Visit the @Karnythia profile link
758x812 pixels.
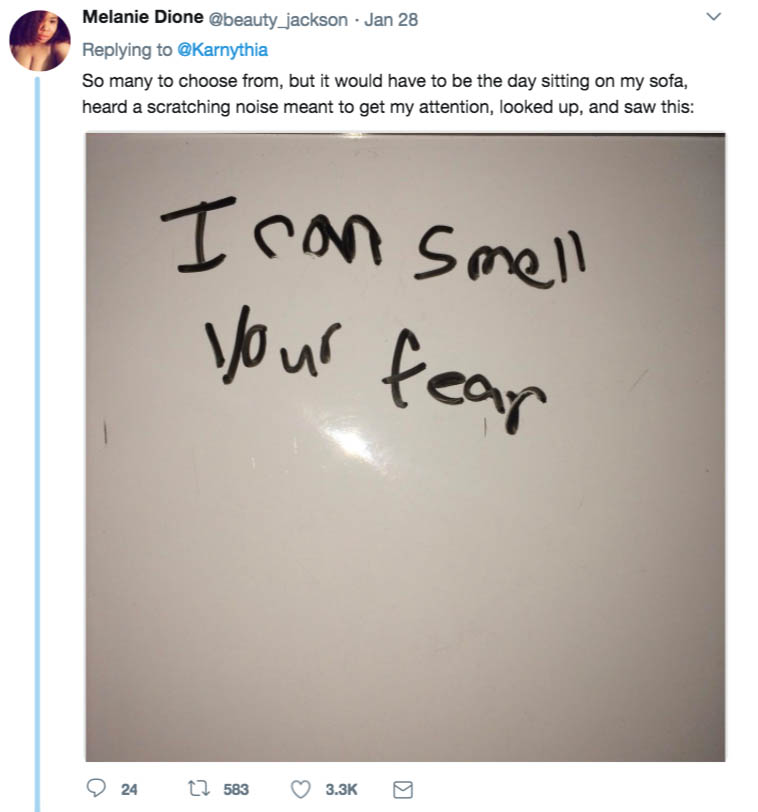click(222, 49)
